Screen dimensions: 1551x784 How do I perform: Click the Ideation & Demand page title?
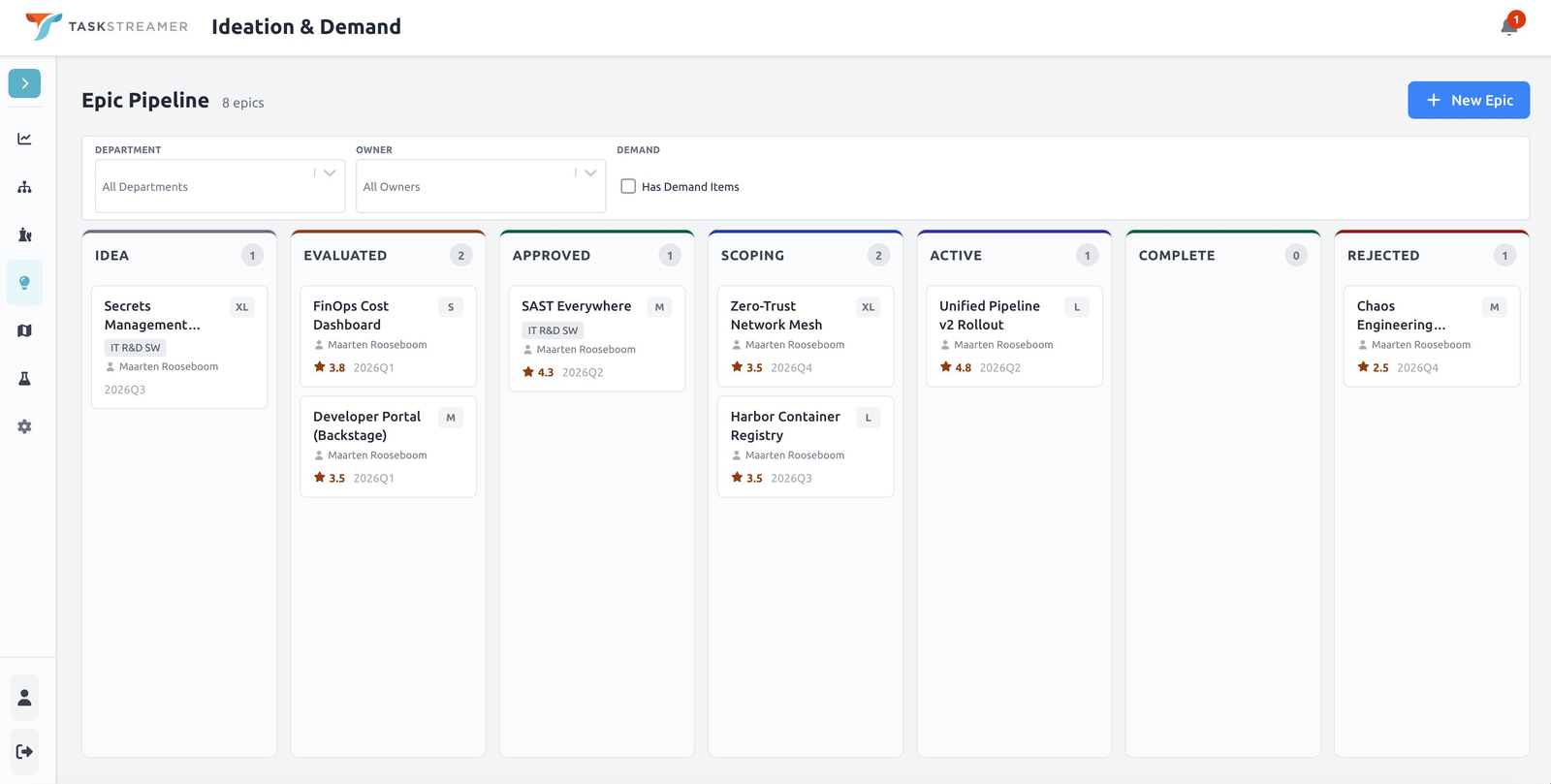pyautogui.click(x=306, y=26)
